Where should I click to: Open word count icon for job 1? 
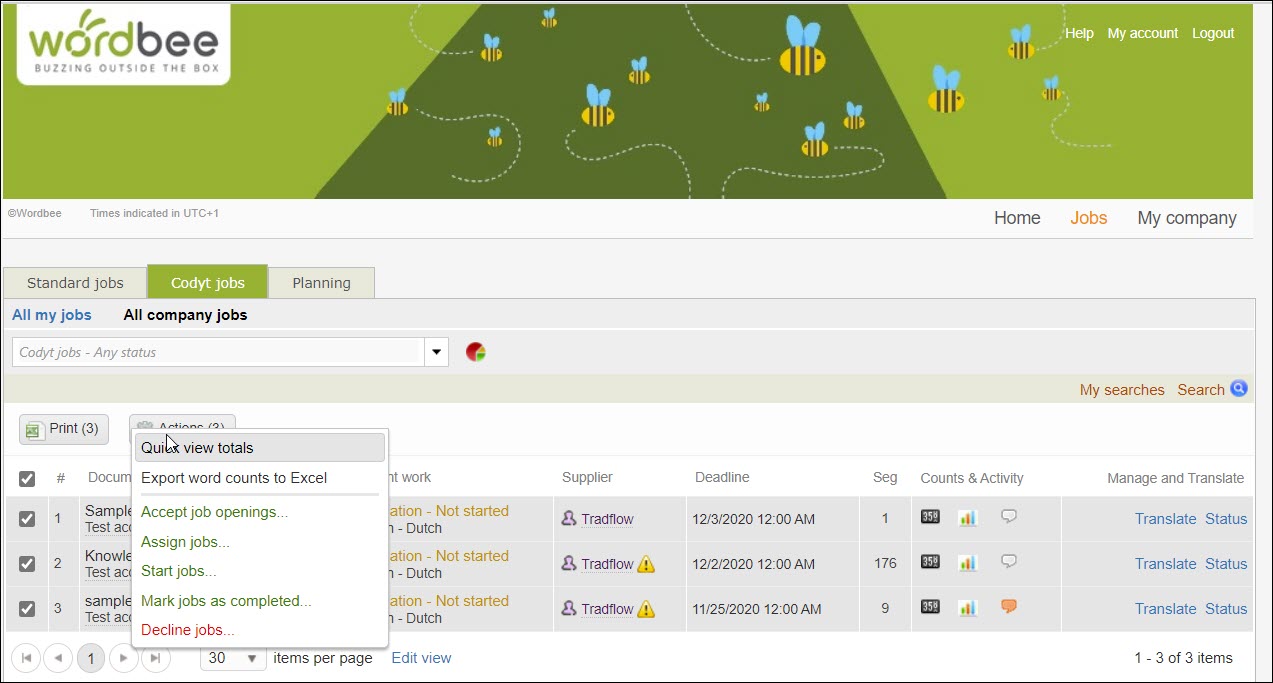[930, 518]
